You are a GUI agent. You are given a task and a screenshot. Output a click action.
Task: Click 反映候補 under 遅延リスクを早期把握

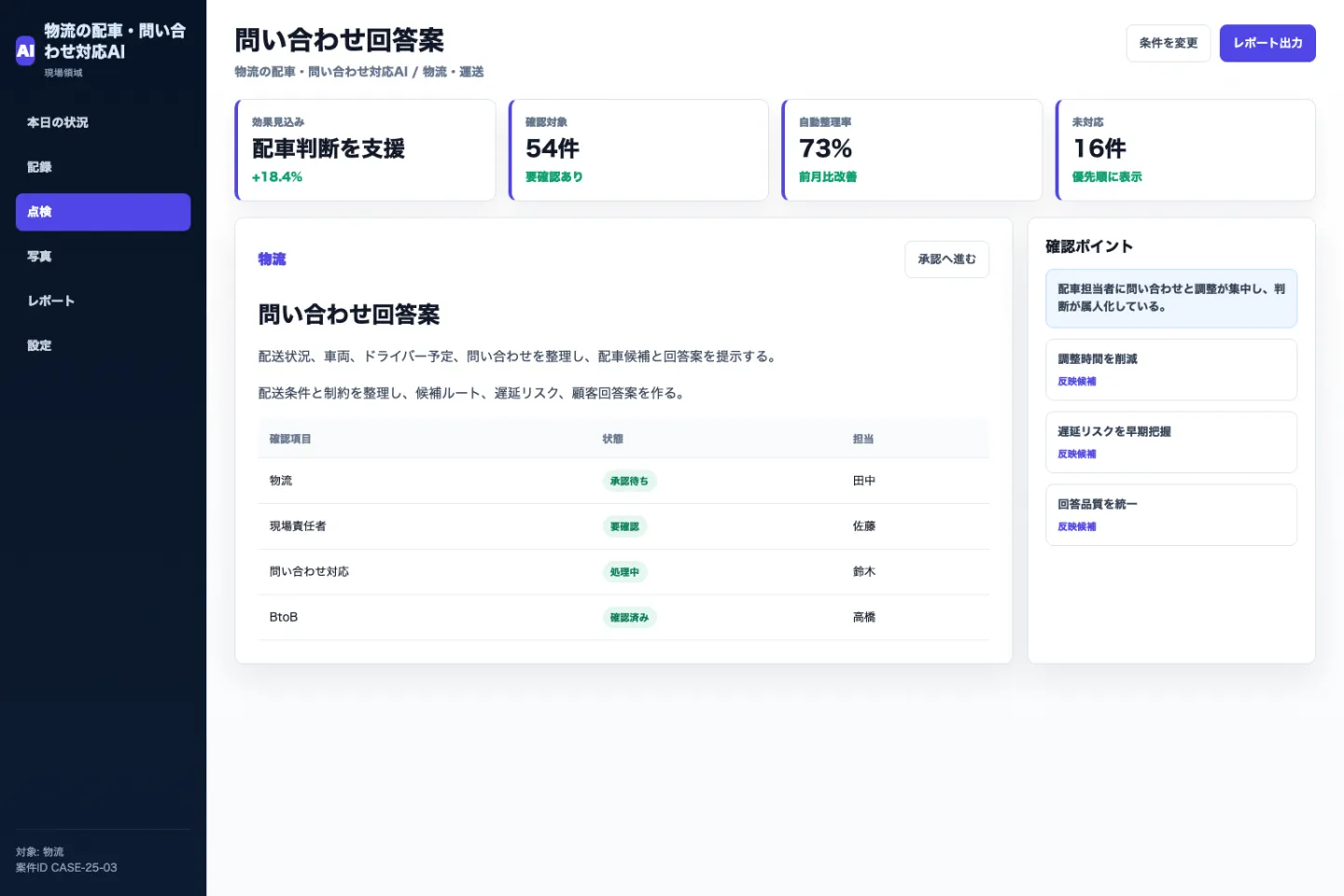coord(1077,455)
